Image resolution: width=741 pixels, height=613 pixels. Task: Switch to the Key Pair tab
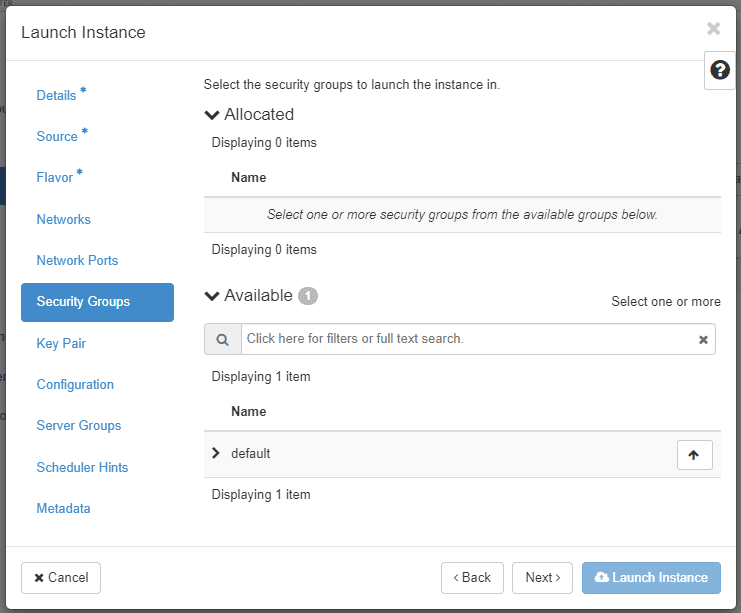61,343
